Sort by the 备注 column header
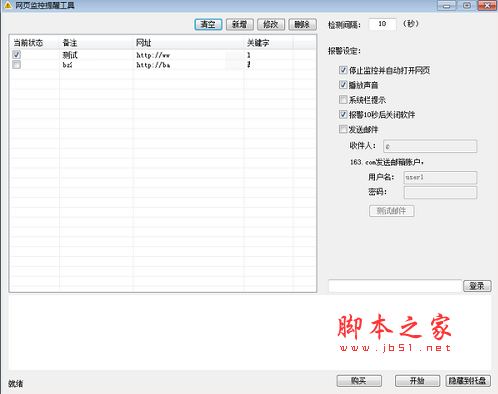 pos(96,43)
